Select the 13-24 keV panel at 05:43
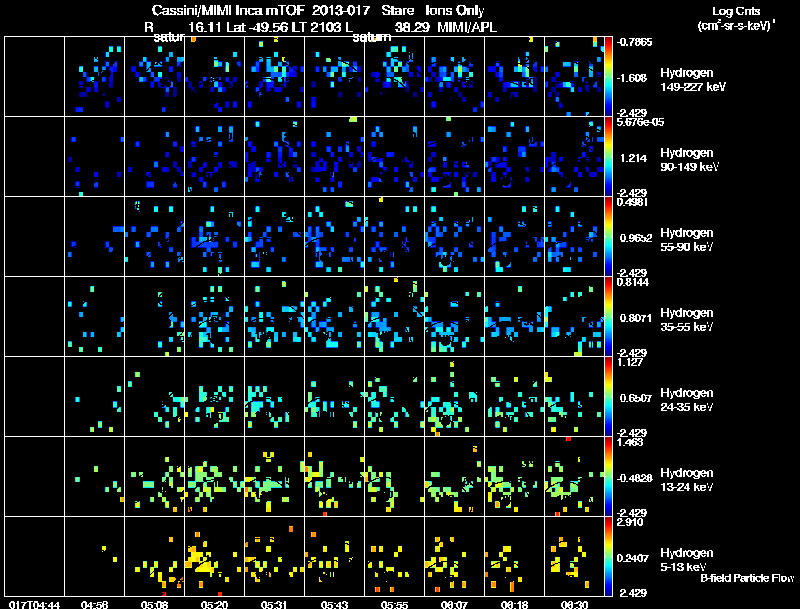This screenshot has height=609, width=800. point(335,476)
